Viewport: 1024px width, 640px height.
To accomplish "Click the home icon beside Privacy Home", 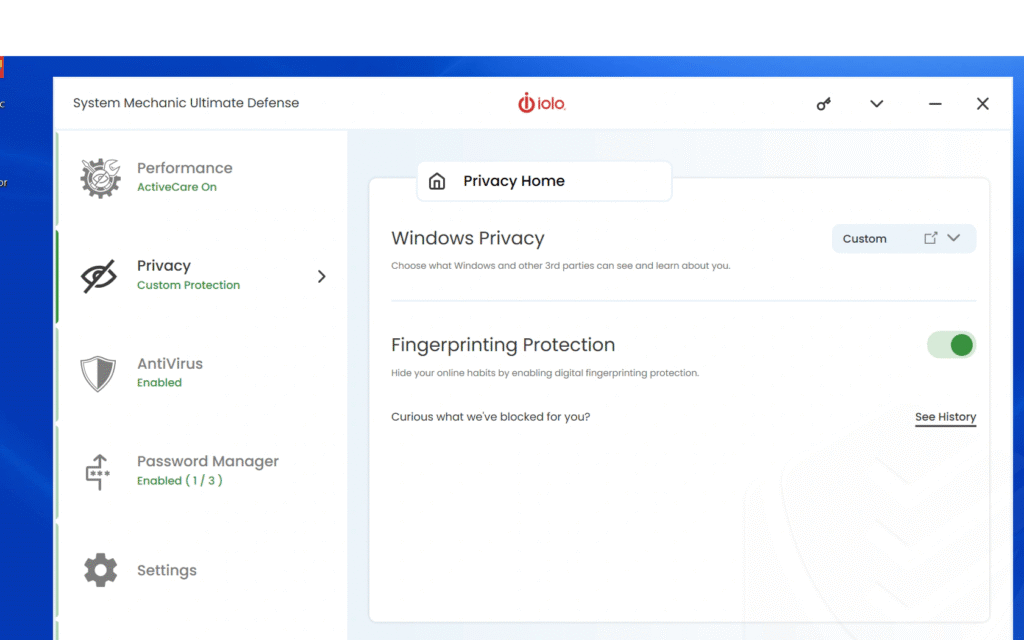I will coord(437,181).
